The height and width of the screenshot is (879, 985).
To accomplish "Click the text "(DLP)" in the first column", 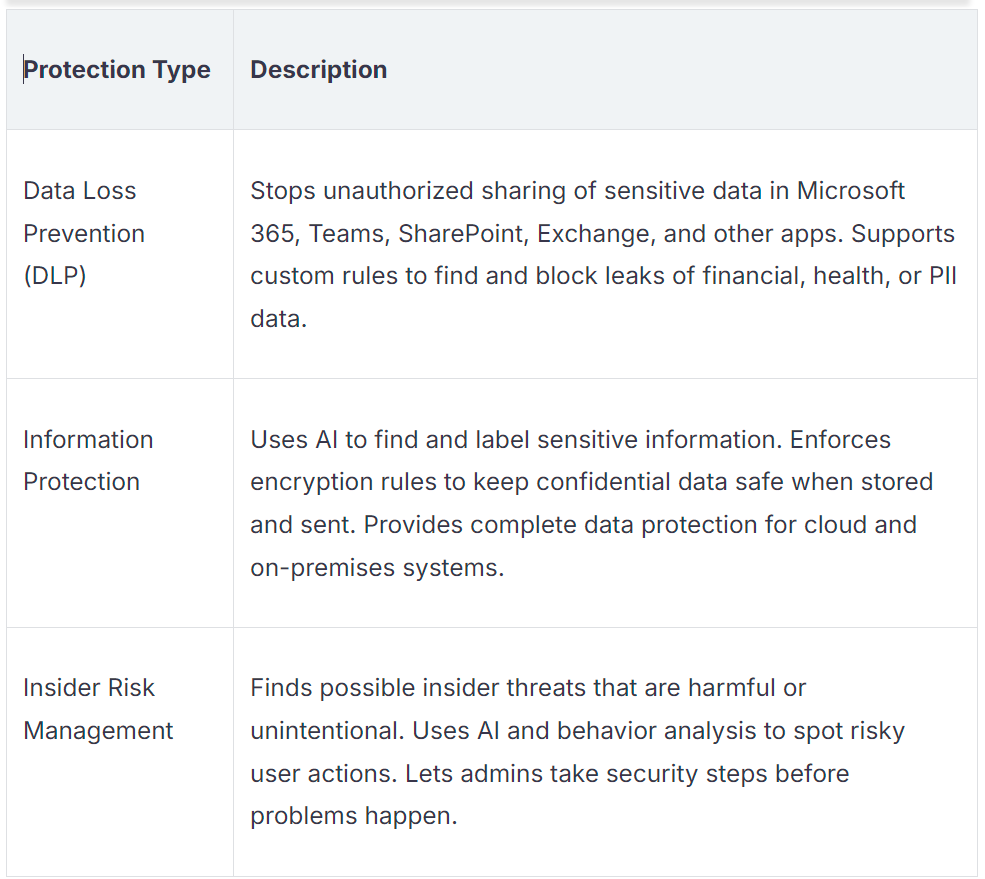I will coord(54,276).
